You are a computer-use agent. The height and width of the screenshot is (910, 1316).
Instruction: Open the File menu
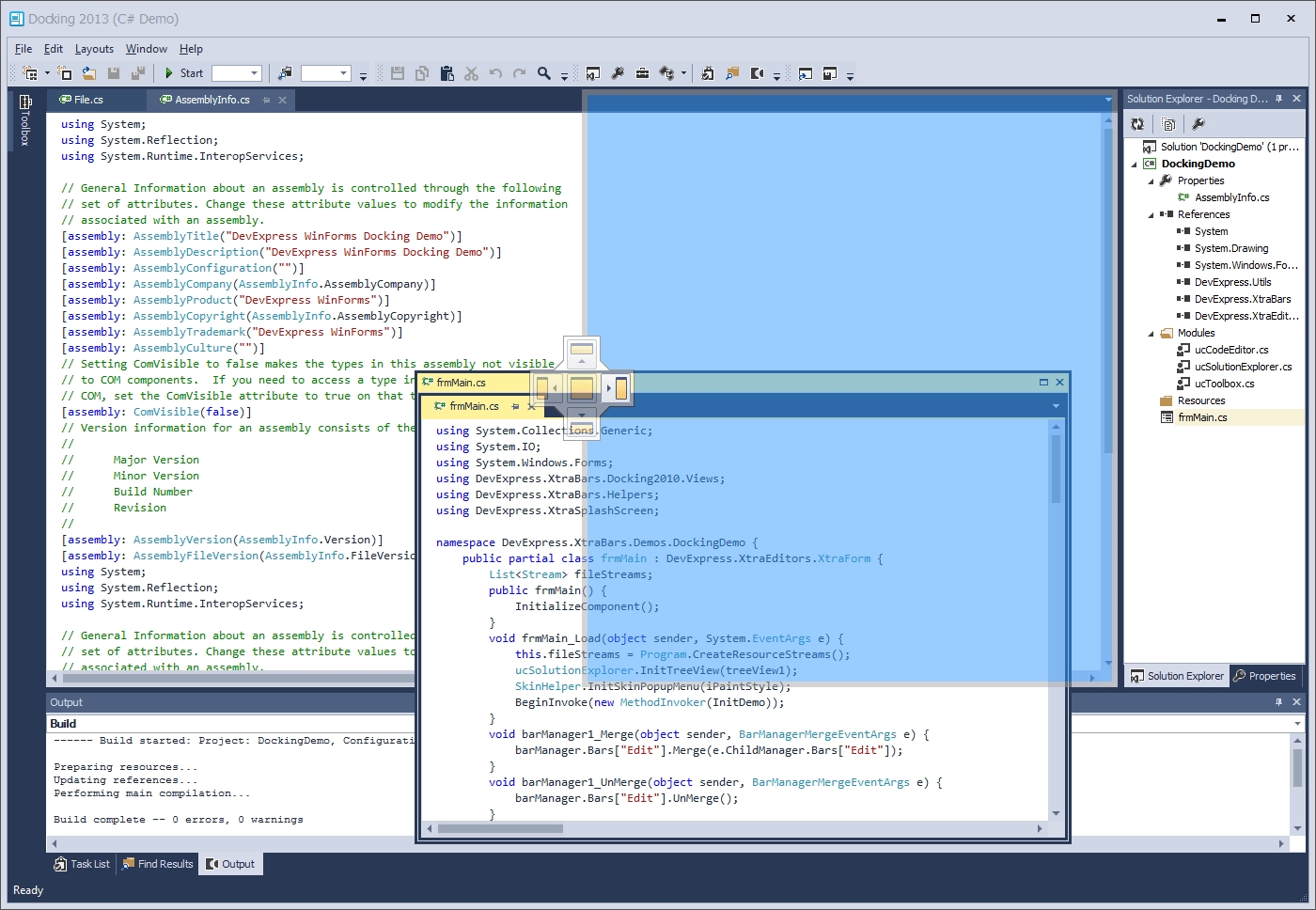(23, 49)
